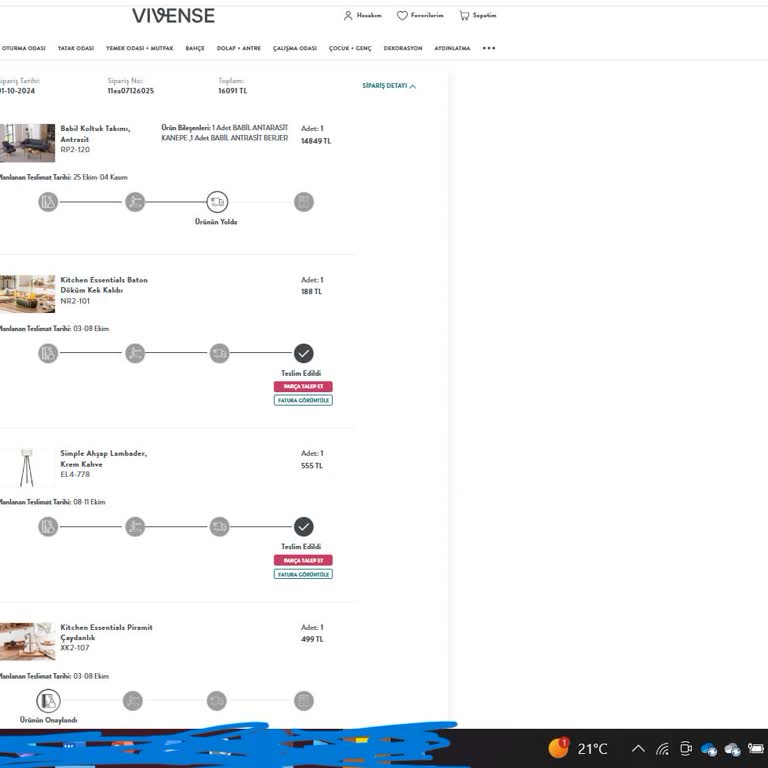This screenshot has height=768, width=768.
Task: Click product name Babil Koltuk Takımı, Antrasit
Action: click(x=95, y=134)
